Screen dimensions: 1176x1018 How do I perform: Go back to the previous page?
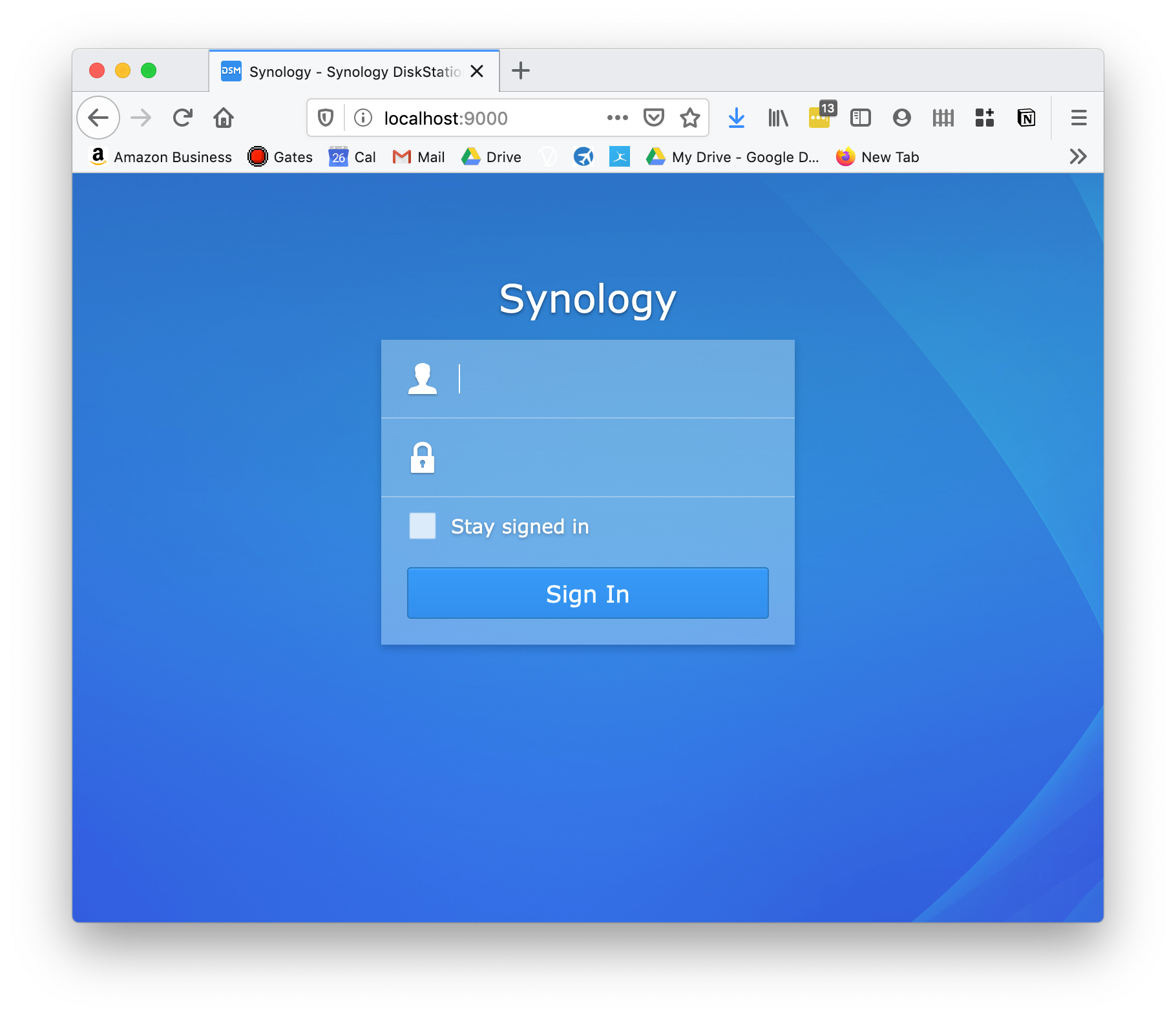click(98, 118)
